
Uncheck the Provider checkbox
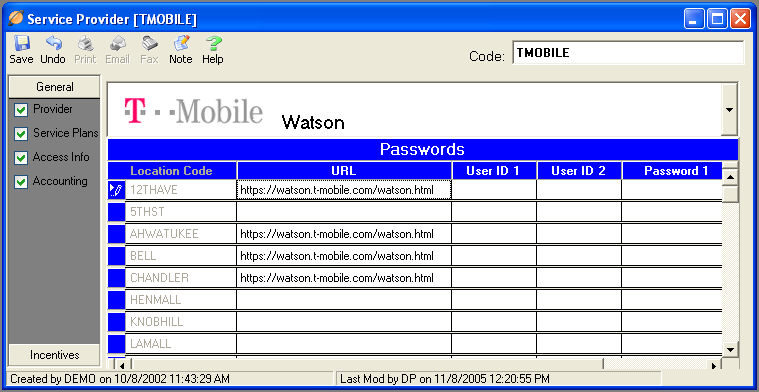coord(21,110)
